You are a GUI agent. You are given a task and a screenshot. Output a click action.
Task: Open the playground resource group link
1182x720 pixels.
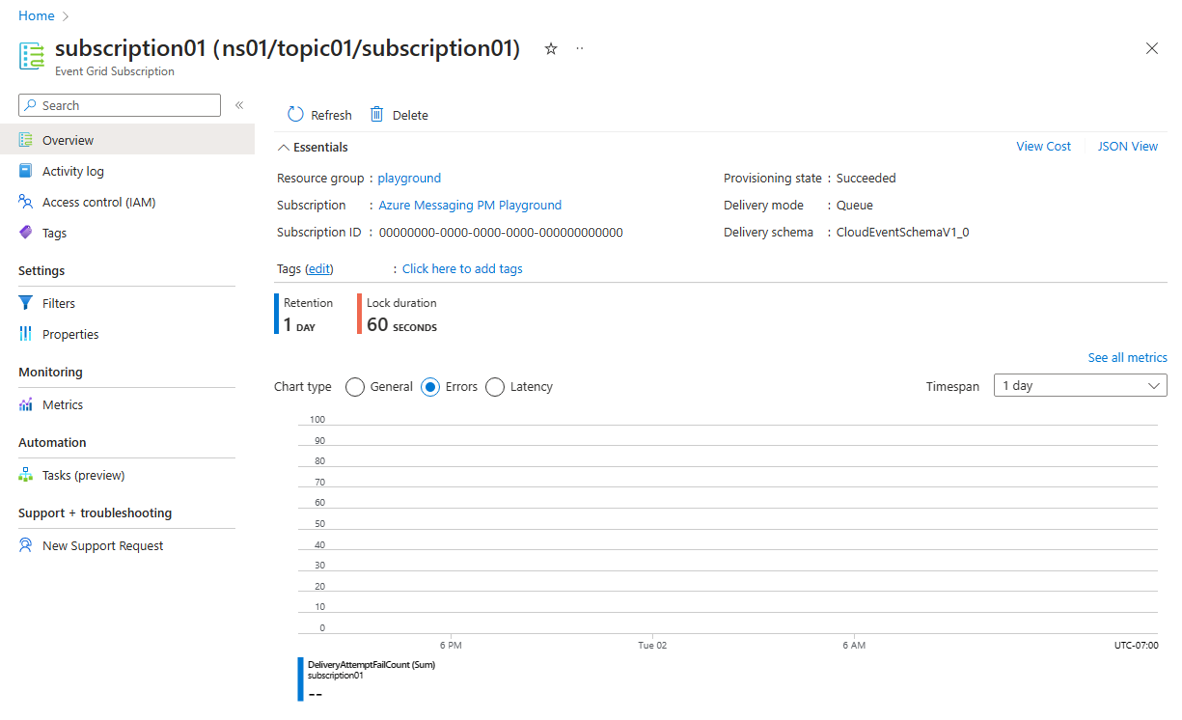click(x=409, y=177)
